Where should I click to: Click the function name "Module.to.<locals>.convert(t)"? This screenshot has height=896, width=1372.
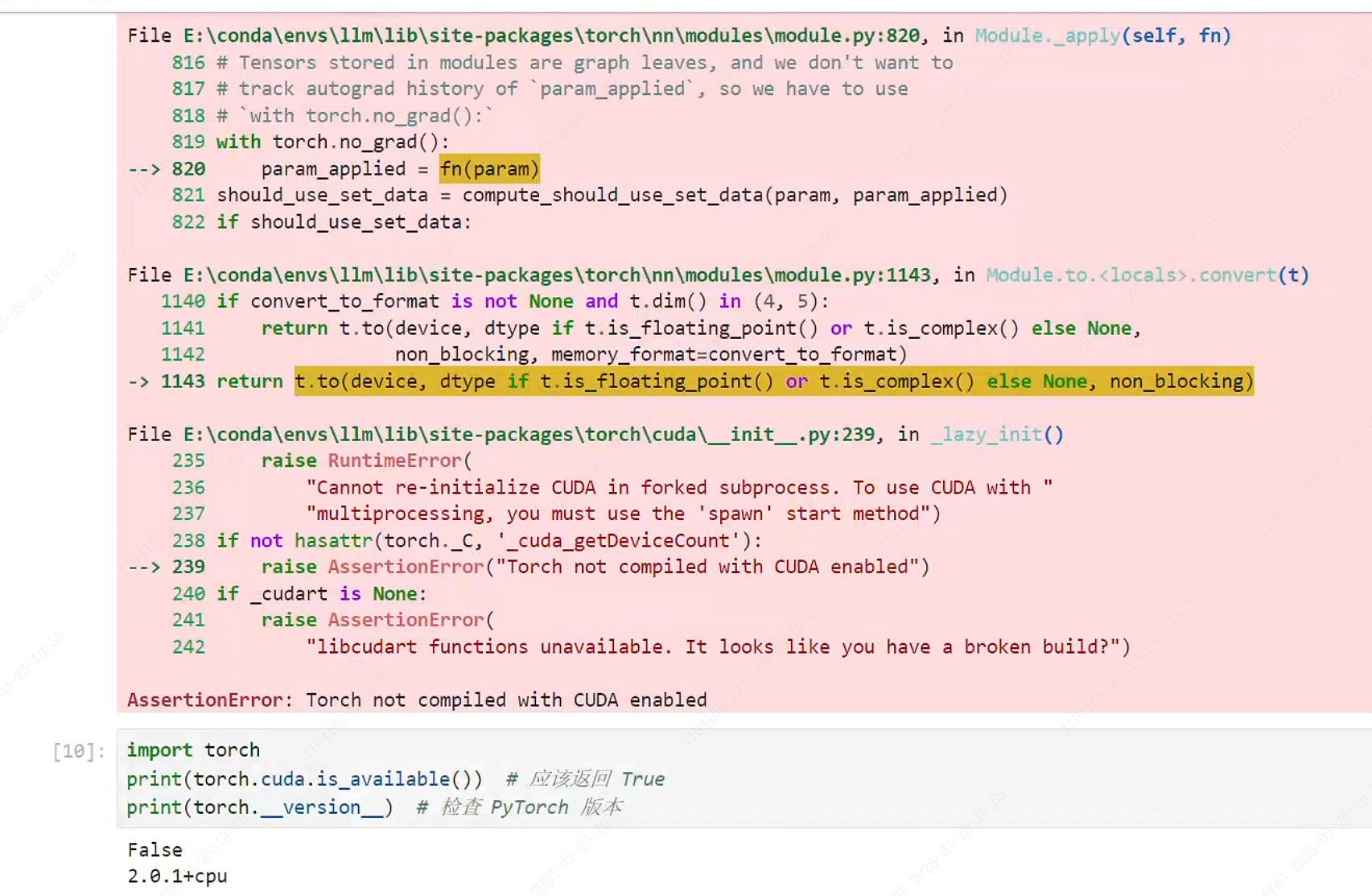tap(1148, 275)
